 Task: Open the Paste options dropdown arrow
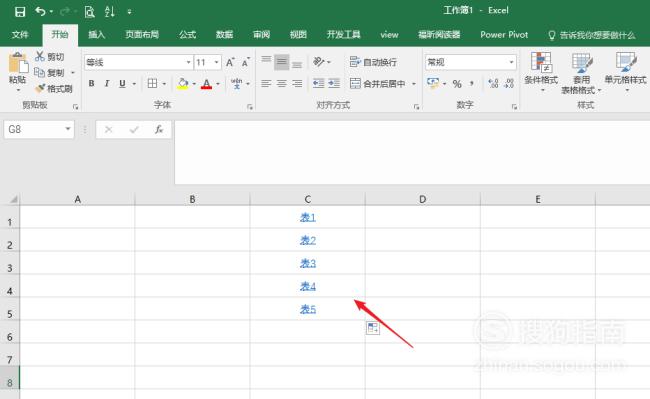pyautogui.click(x=18, y=90)
